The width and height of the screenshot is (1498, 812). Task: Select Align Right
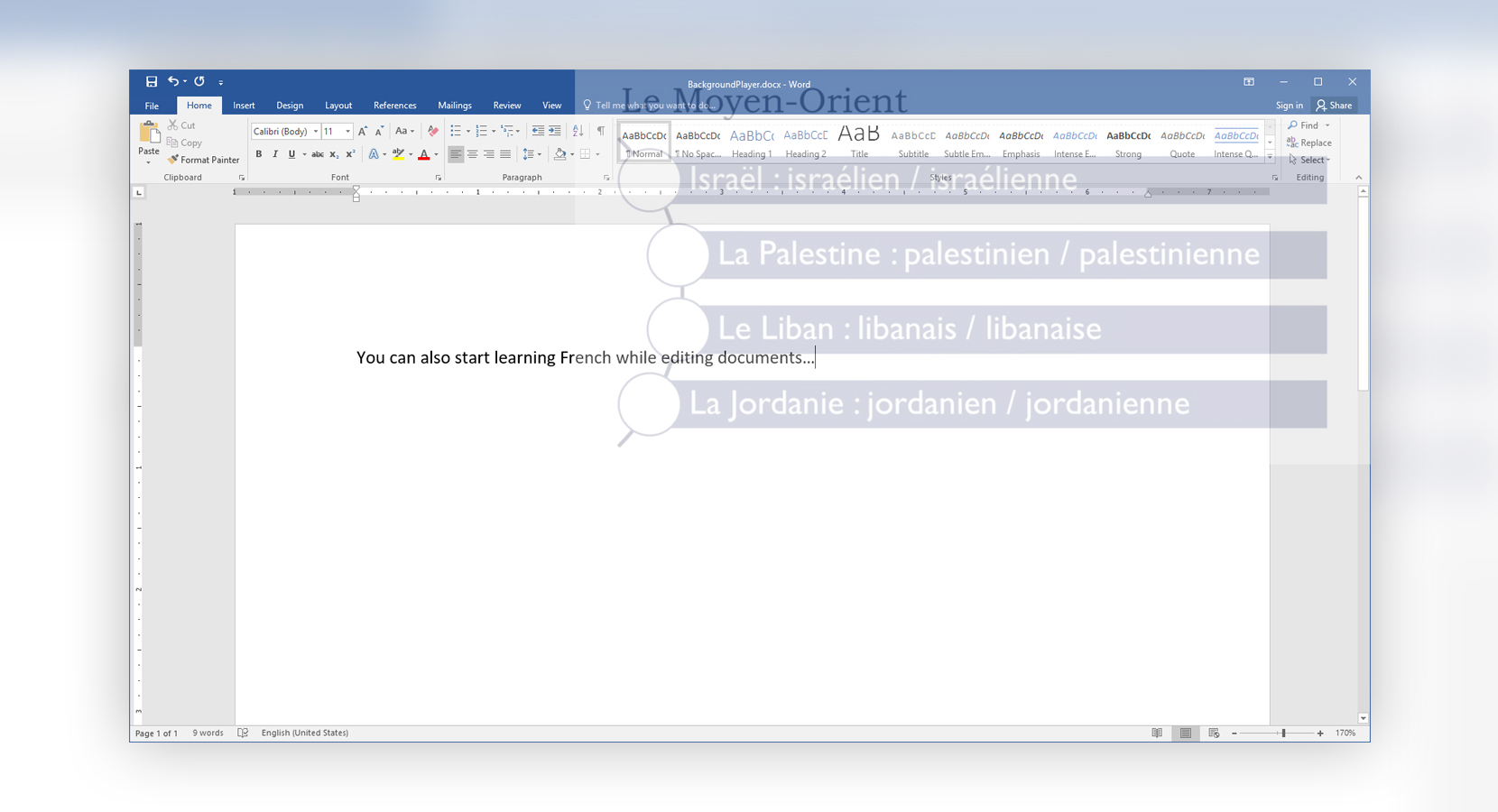click(x=488, y=154)
